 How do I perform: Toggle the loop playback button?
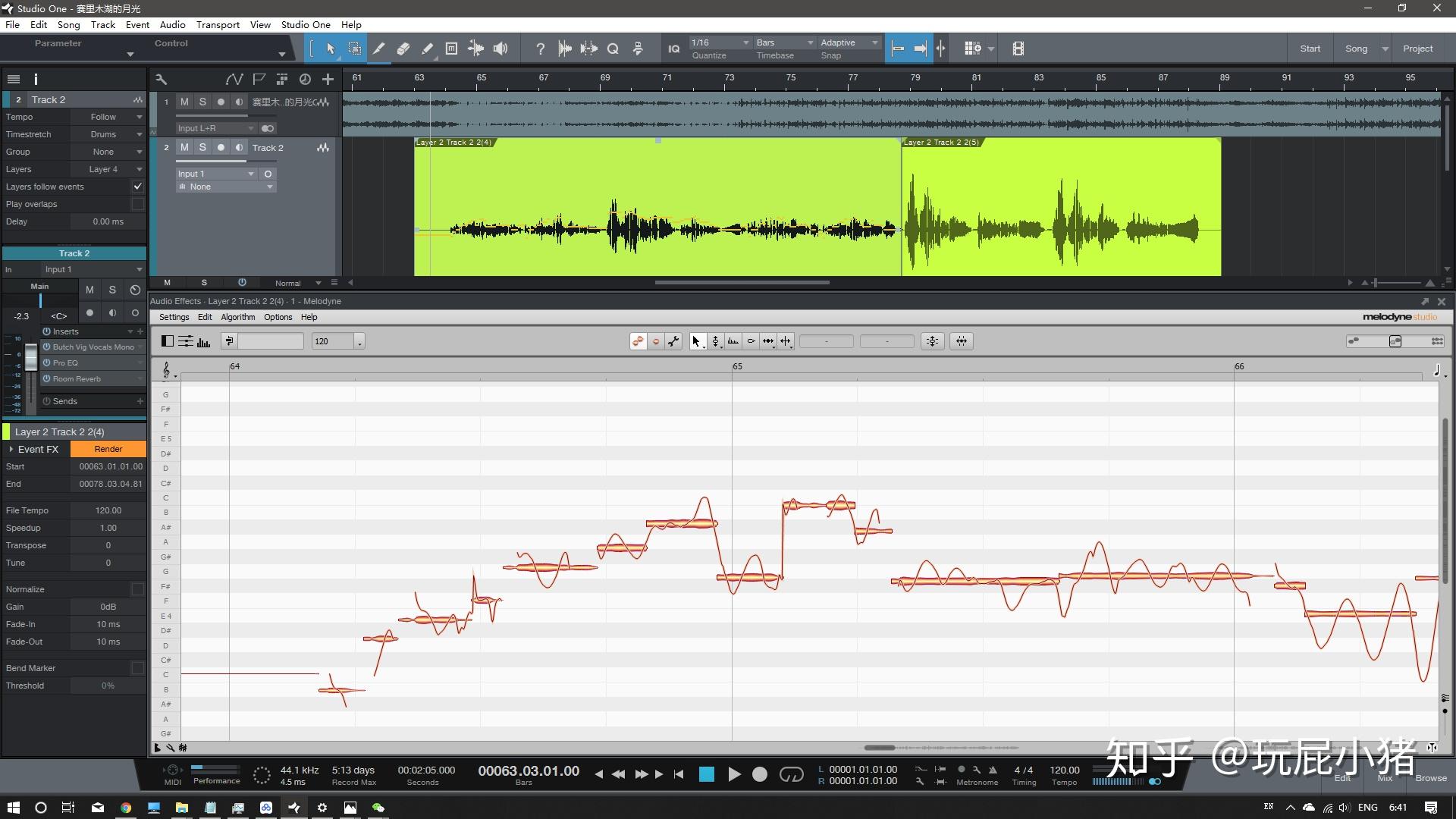pos(791,774)
